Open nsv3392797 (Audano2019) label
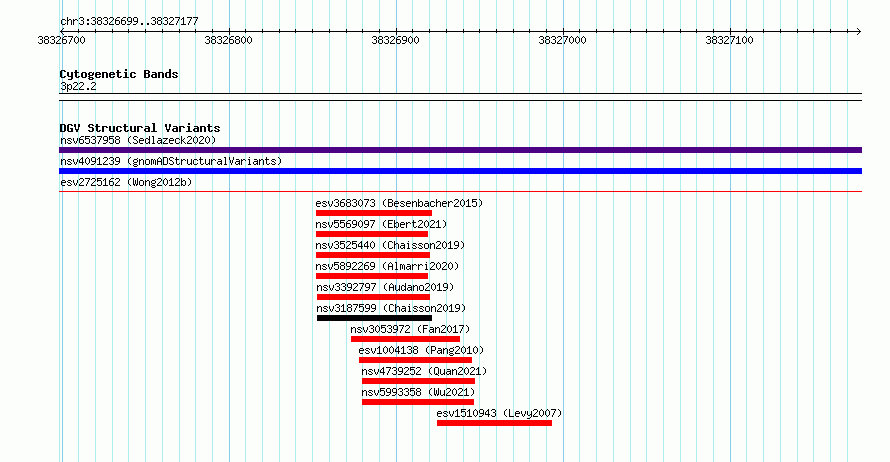Screen dimensions: 890x462 pyautogui.click(x=385, y=287)
